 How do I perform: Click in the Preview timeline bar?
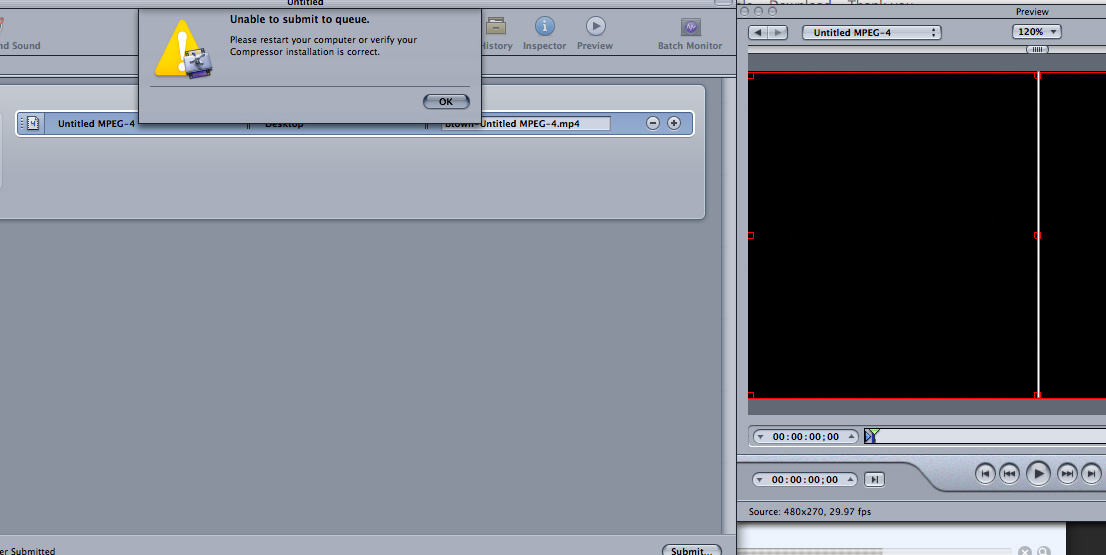(x=985, y=437)
